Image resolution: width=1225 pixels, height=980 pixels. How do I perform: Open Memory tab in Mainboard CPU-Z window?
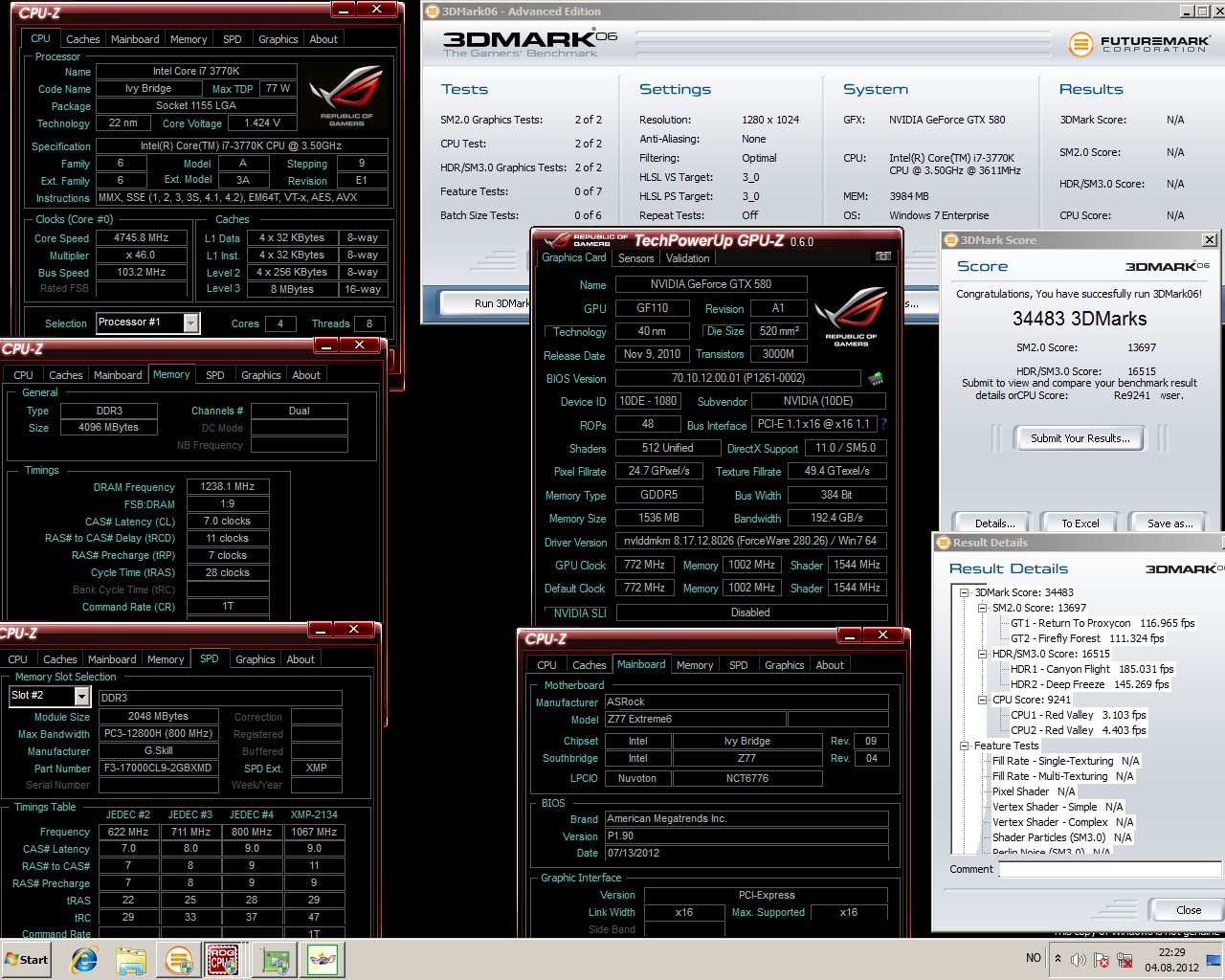point(695,665)
